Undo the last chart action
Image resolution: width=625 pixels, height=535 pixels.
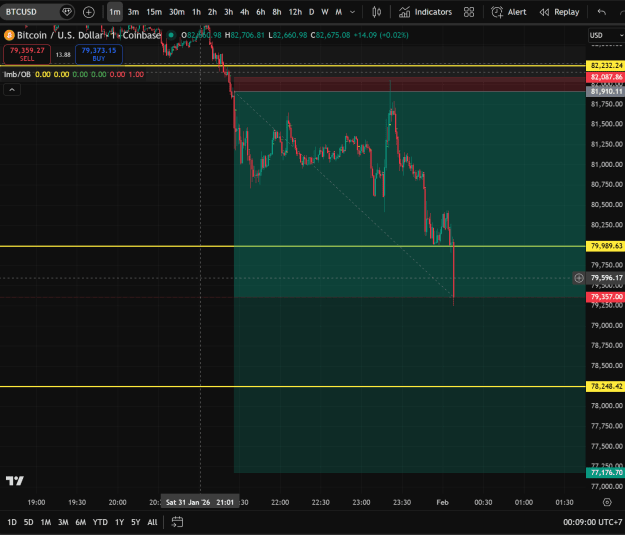[x=601, y=12]
